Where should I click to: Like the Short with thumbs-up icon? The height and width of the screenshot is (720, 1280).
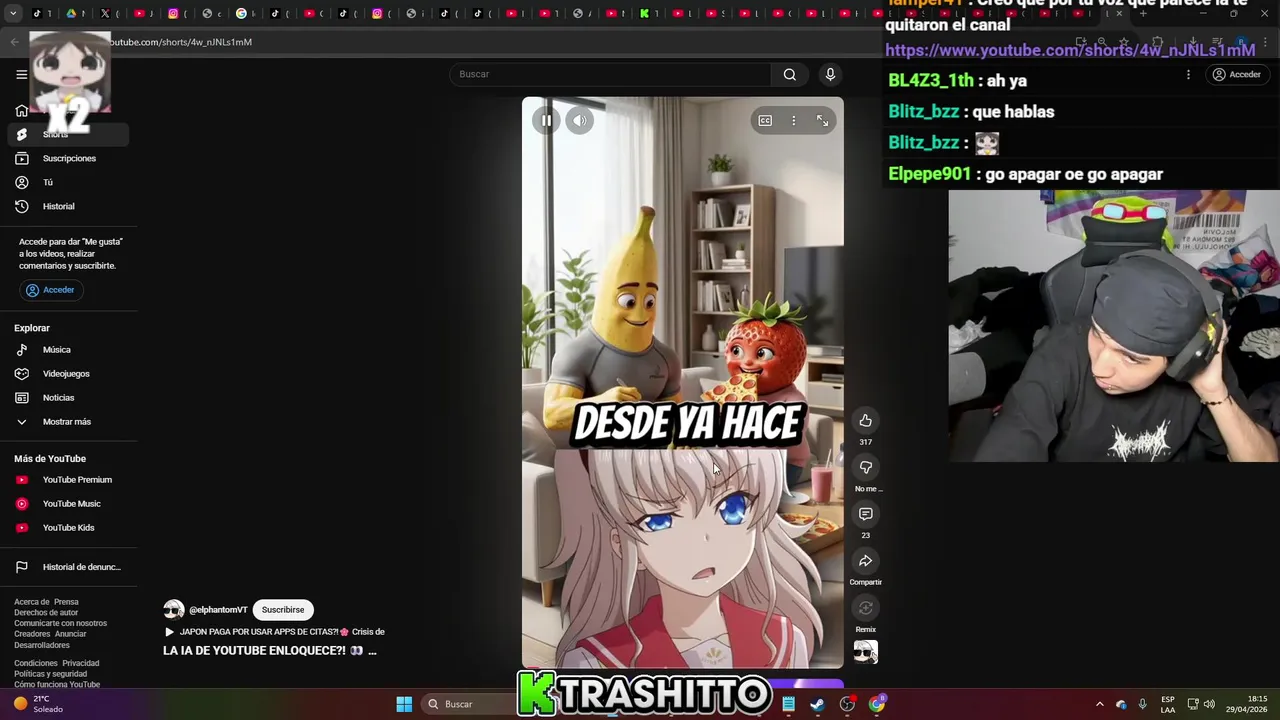[x=866, y=421]
